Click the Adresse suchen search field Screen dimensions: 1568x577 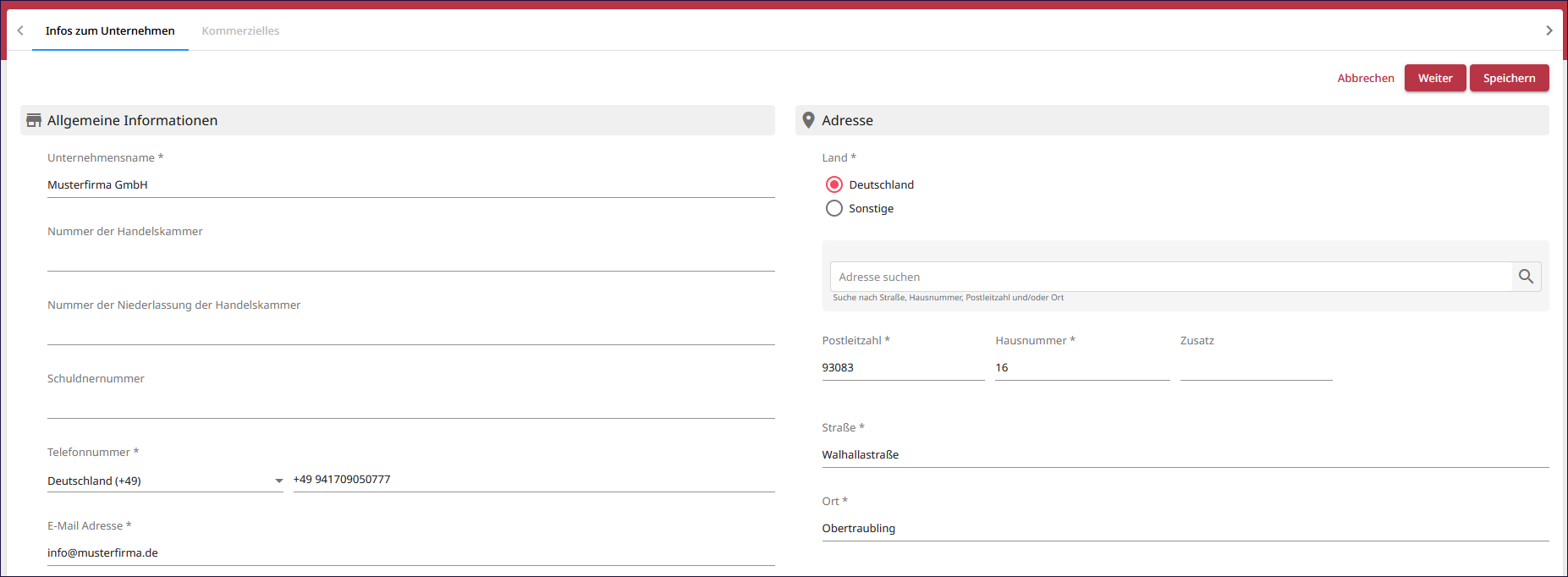(1171, 277)
